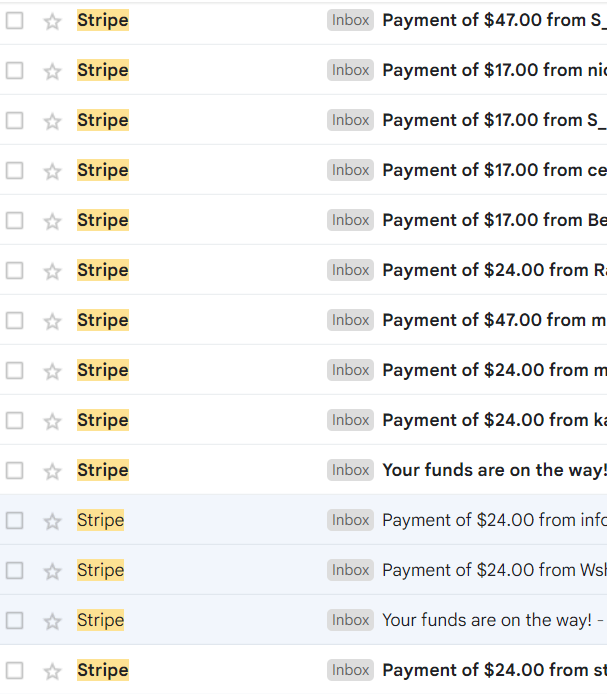This screenshot has width=607, height=694.
Task: Open unread 'Your funds are on the way!' message
Action: 494,470
